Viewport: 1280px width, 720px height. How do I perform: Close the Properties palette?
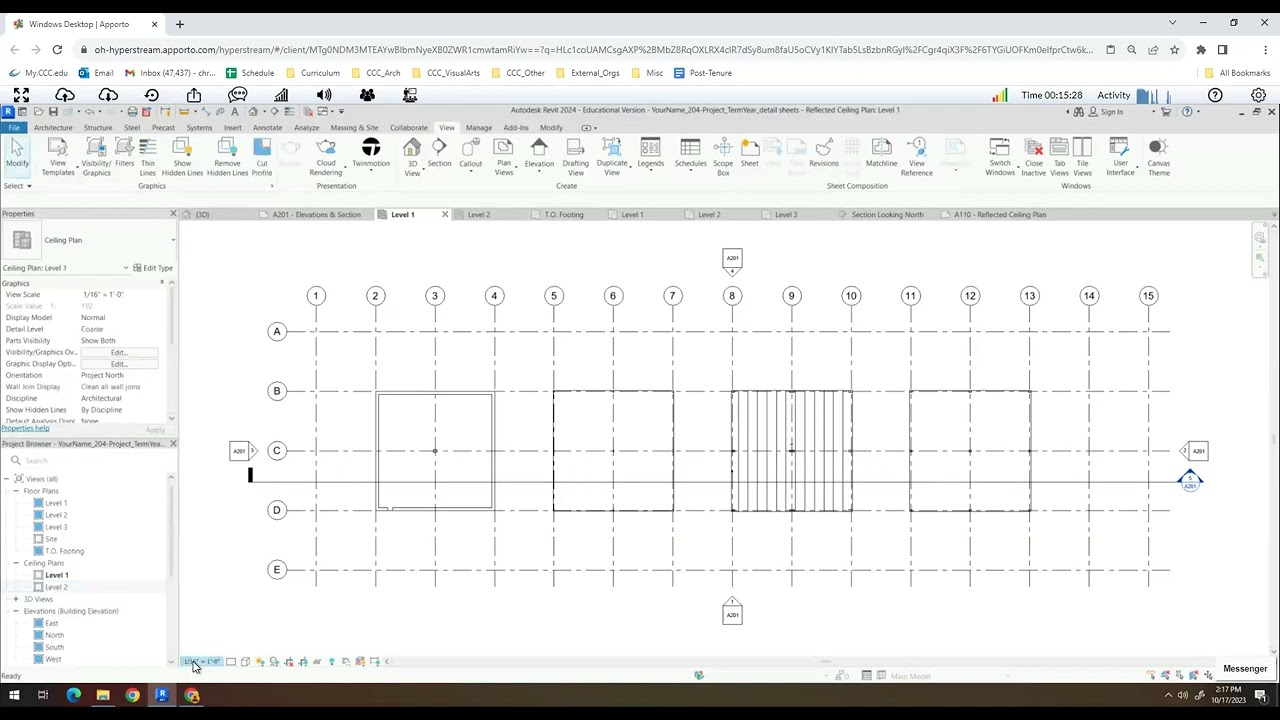(x=173, y=214)
